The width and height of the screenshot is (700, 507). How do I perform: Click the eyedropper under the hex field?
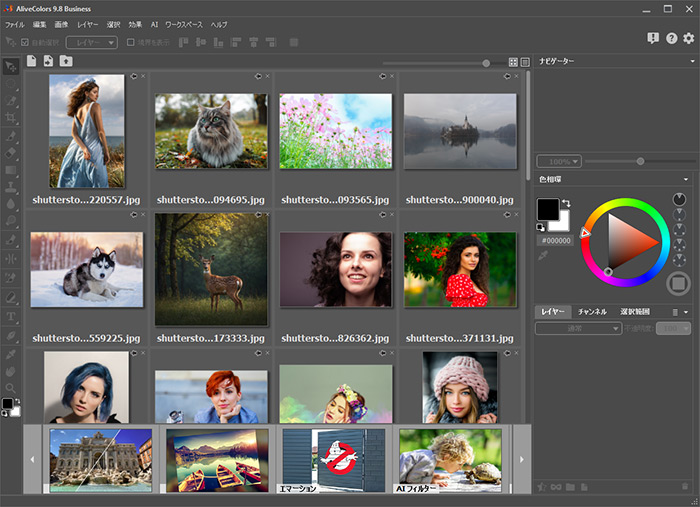click(x=543, y=256)
